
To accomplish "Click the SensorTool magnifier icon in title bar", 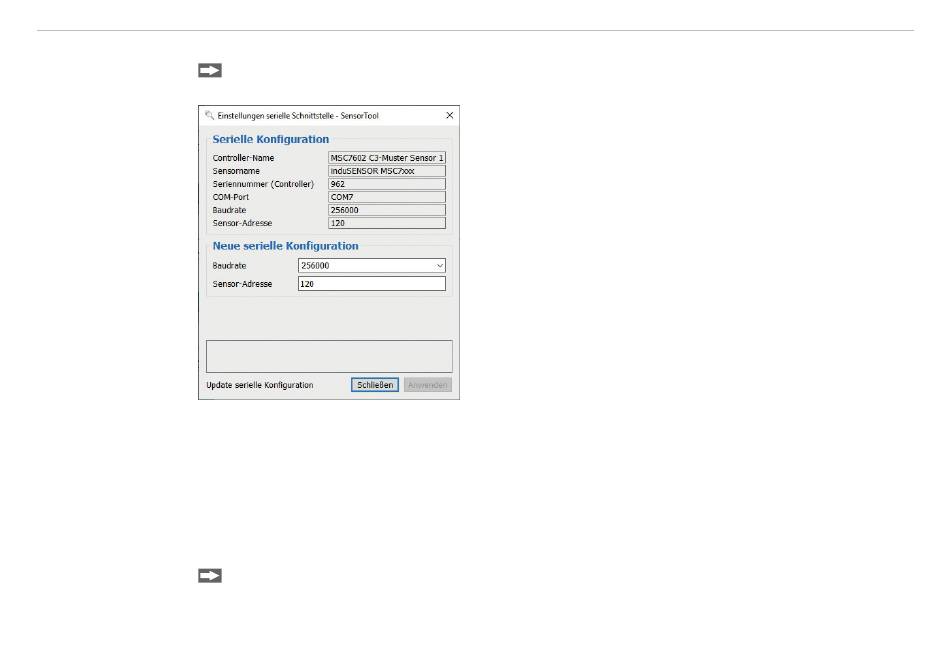I will [210, 115].
